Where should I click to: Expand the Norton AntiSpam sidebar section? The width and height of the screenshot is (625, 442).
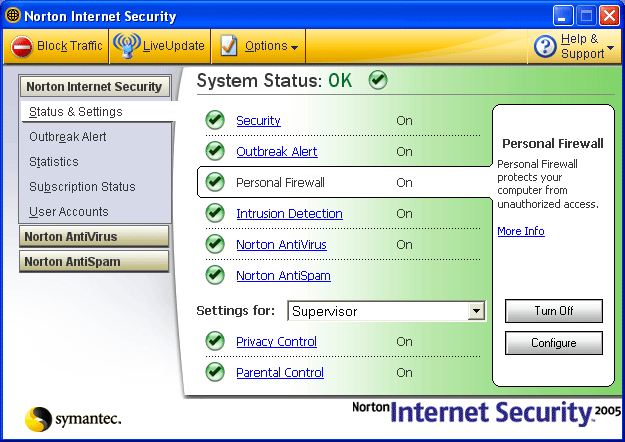pyautogui.click(x=94, y=261)
